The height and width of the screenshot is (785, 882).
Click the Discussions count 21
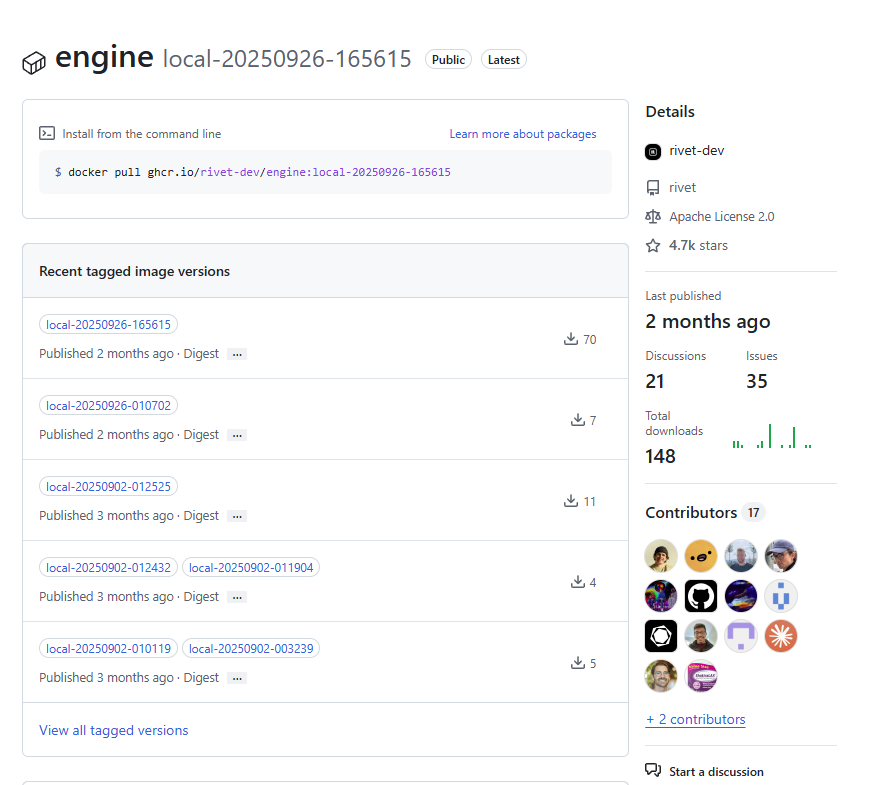click(655, 381)
